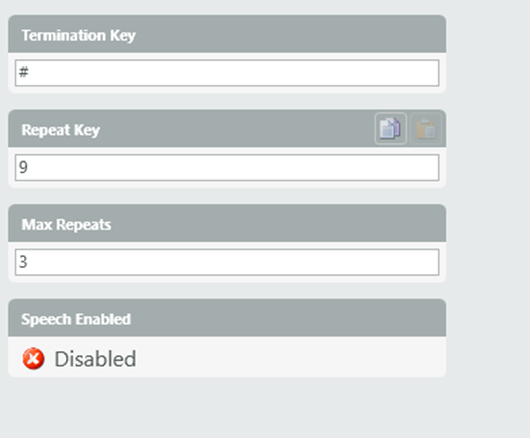Screen dimensions: 530x438
Task: Select the Max Repeats header label
Action: (66, 224)
